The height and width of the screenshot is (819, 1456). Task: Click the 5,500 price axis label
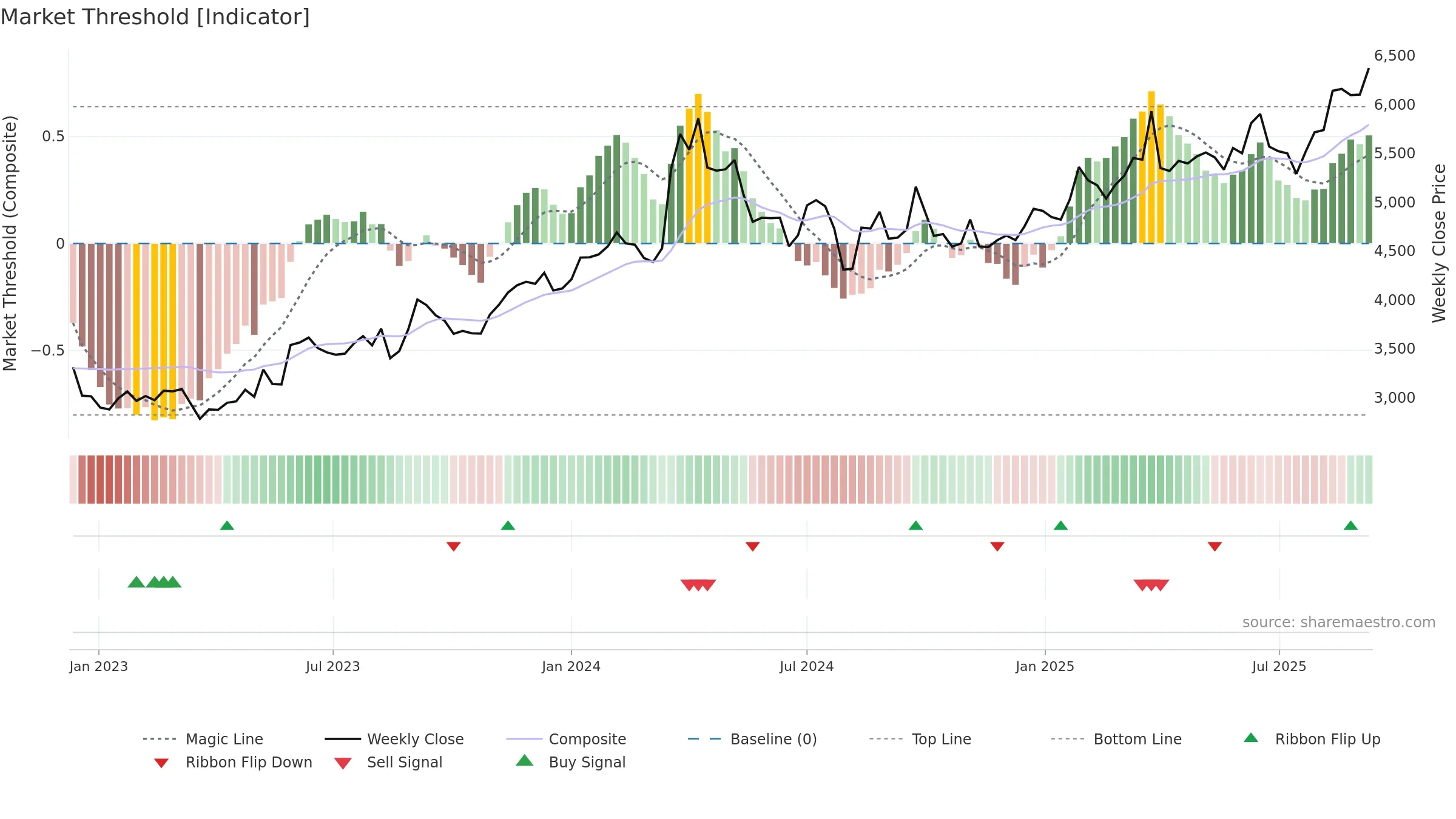[x=1394, y=153]
